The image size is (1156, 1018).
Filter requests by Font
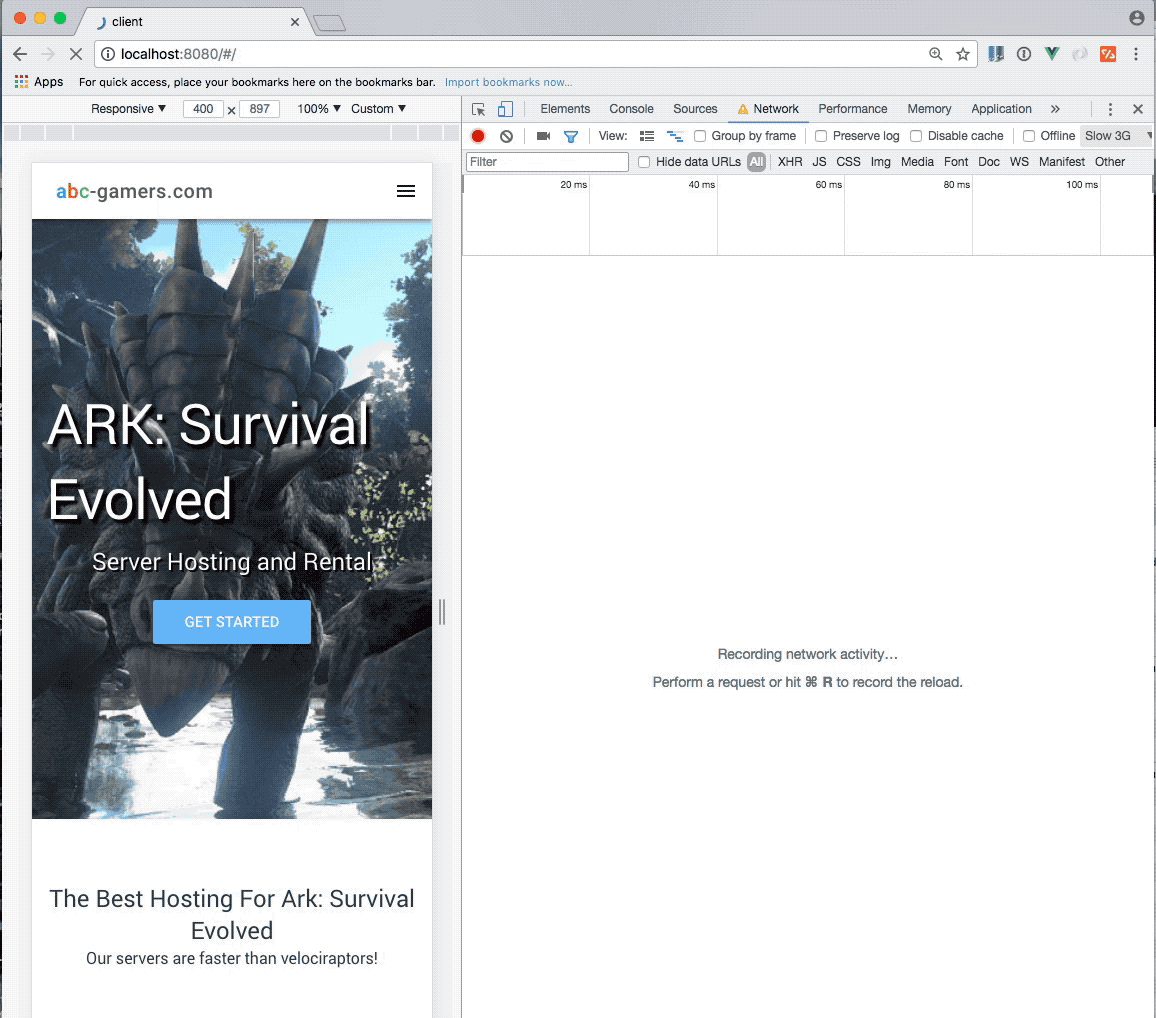955,161
